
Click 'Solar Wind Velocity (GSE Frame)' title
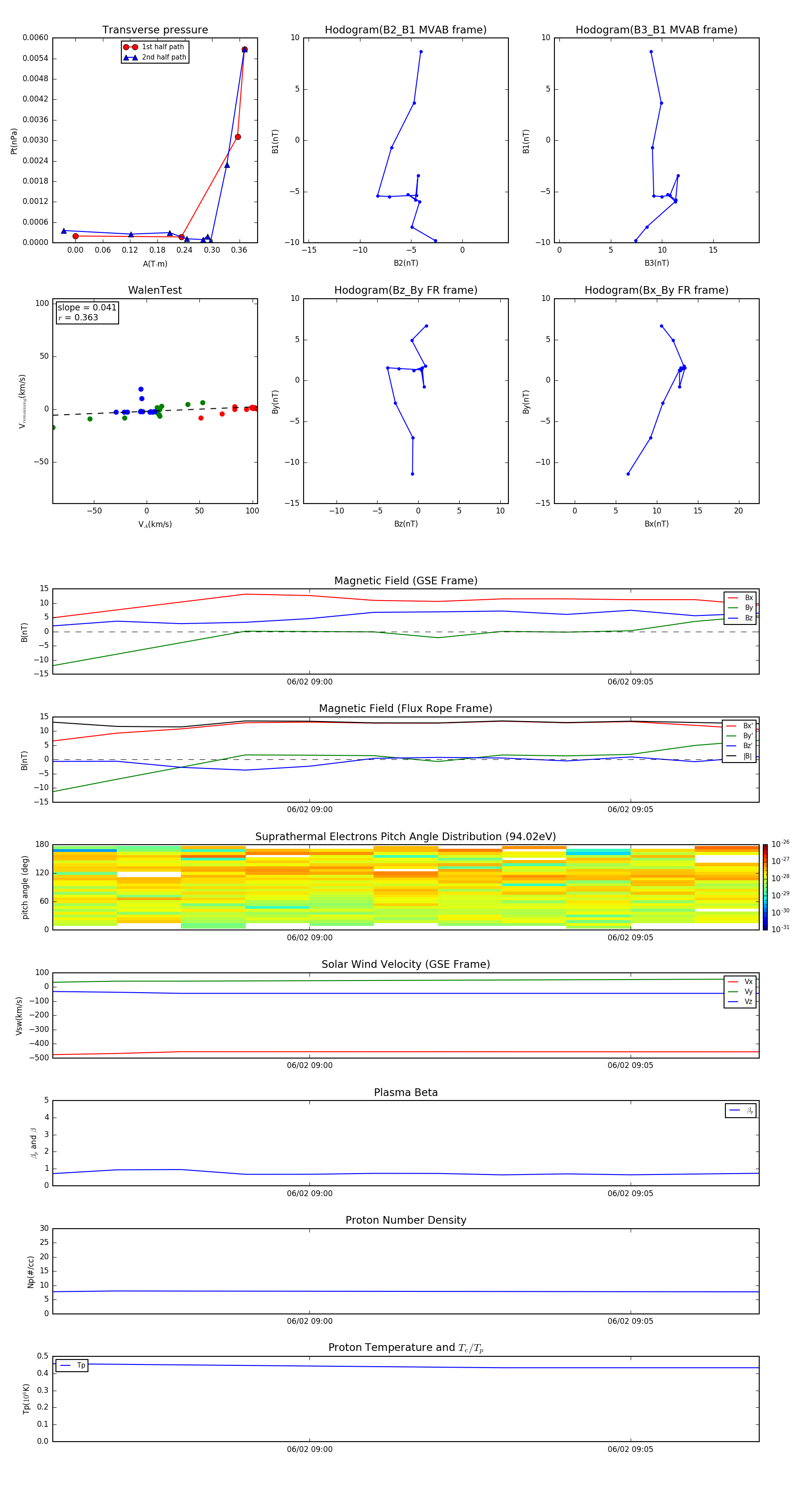(406, 964)
